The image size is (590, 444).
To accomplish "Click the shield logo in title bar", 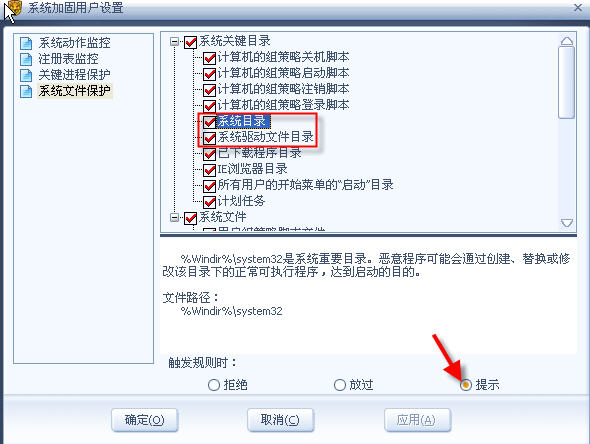I will pyautogui.click(x=14, y=7).
